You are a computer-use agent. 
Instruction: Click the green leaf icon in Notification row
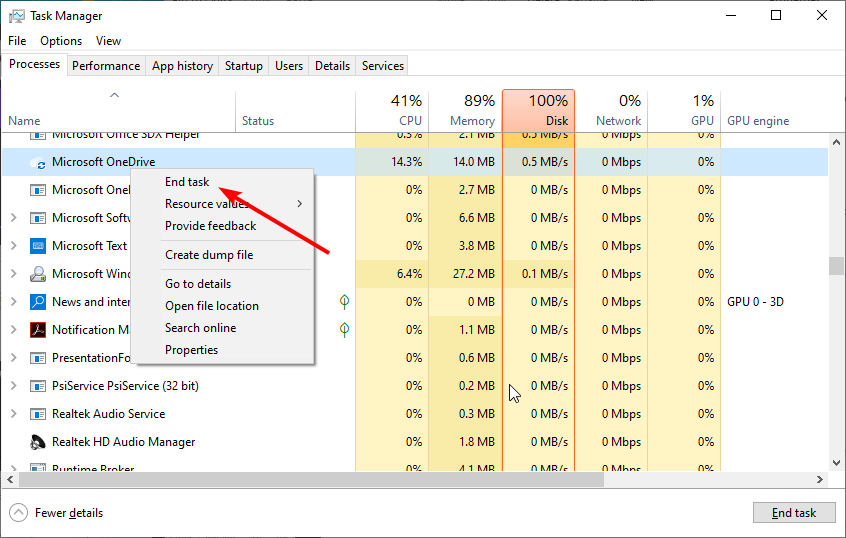[344, 330]
